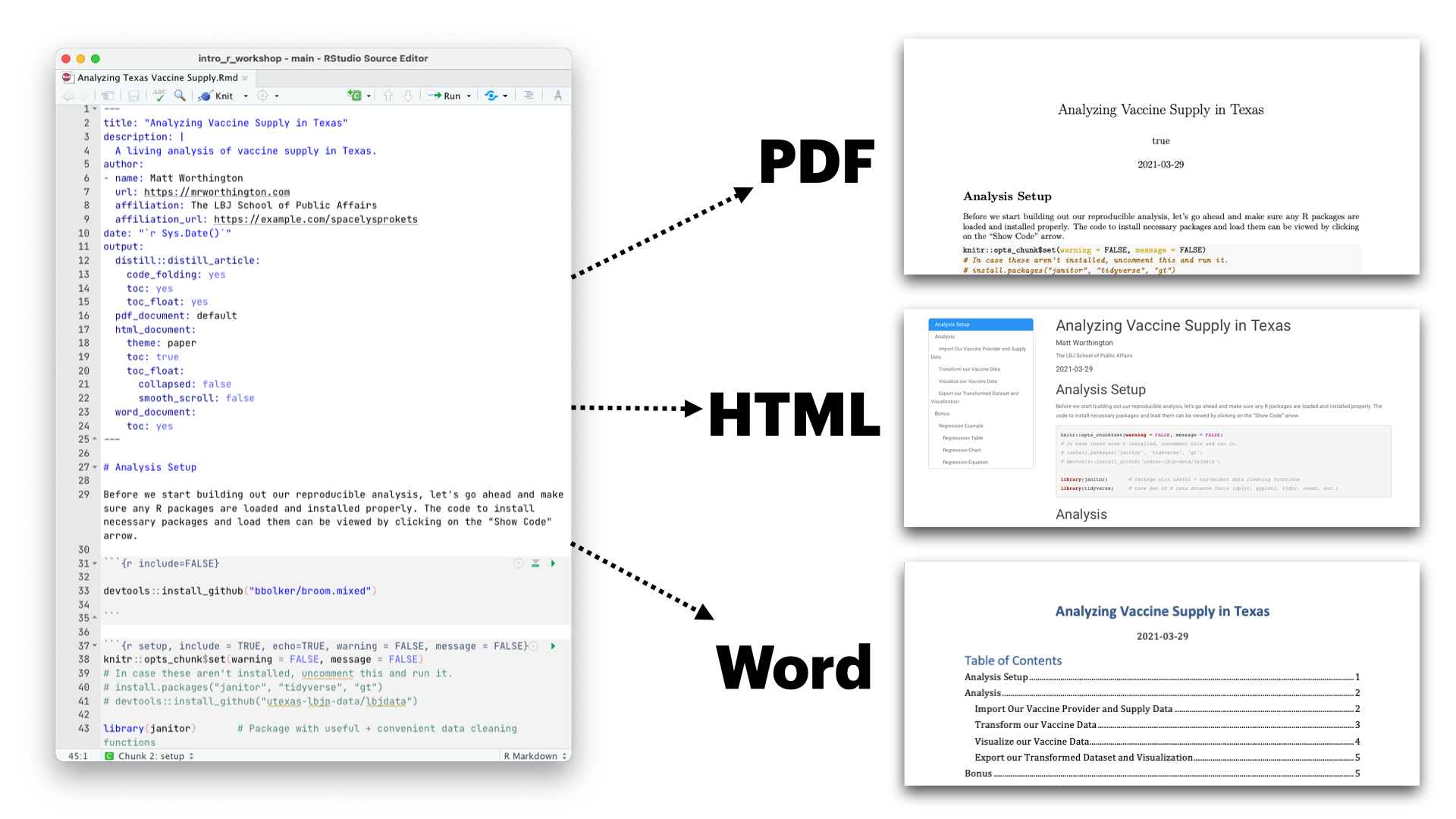
Task: Open chunk options for setup chunk
Action: [534, 646]
